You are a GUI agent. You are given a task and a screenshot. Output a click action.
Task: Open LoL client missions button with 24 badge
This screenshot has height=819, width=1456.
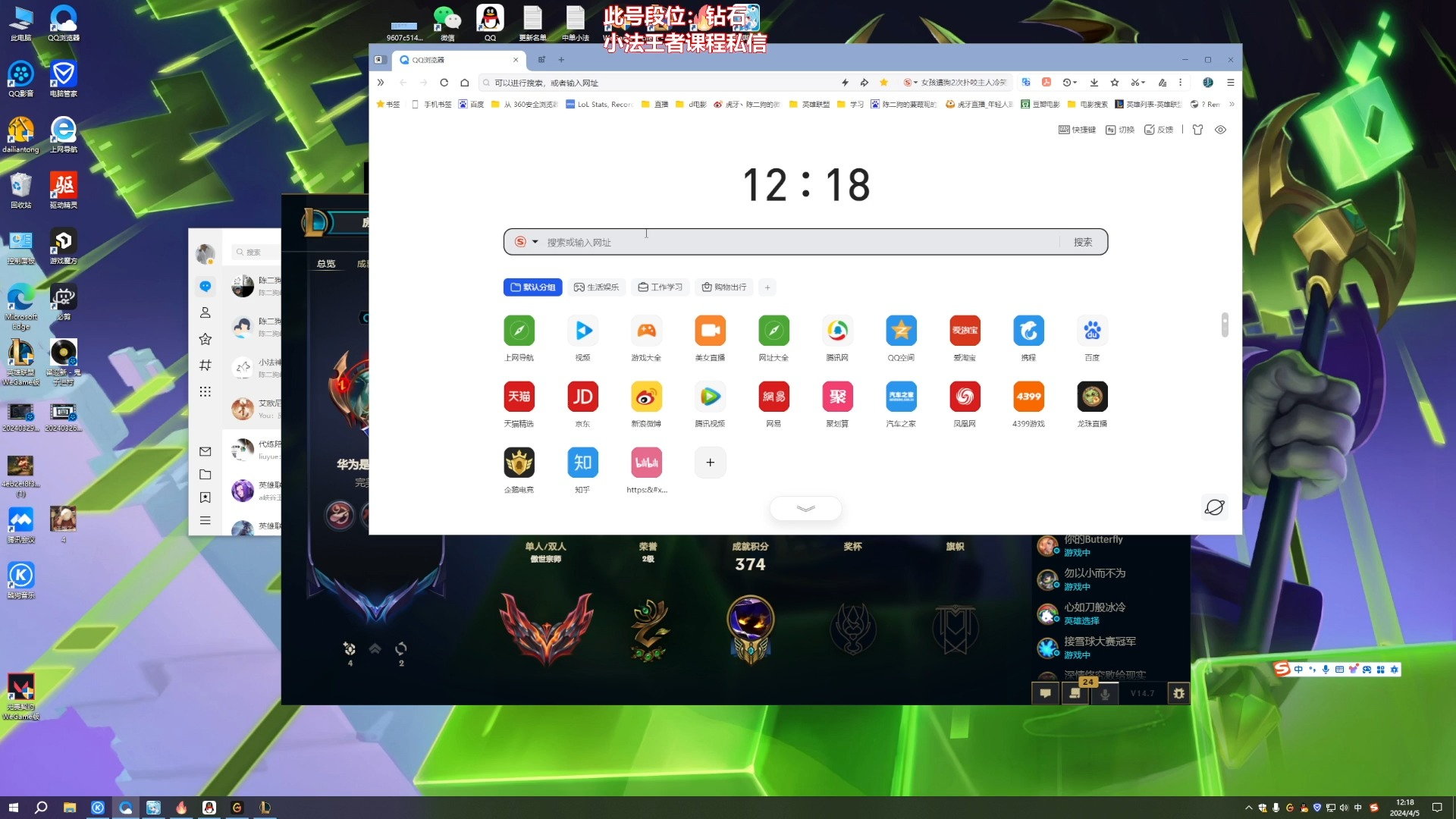[x=1075, y=693]
